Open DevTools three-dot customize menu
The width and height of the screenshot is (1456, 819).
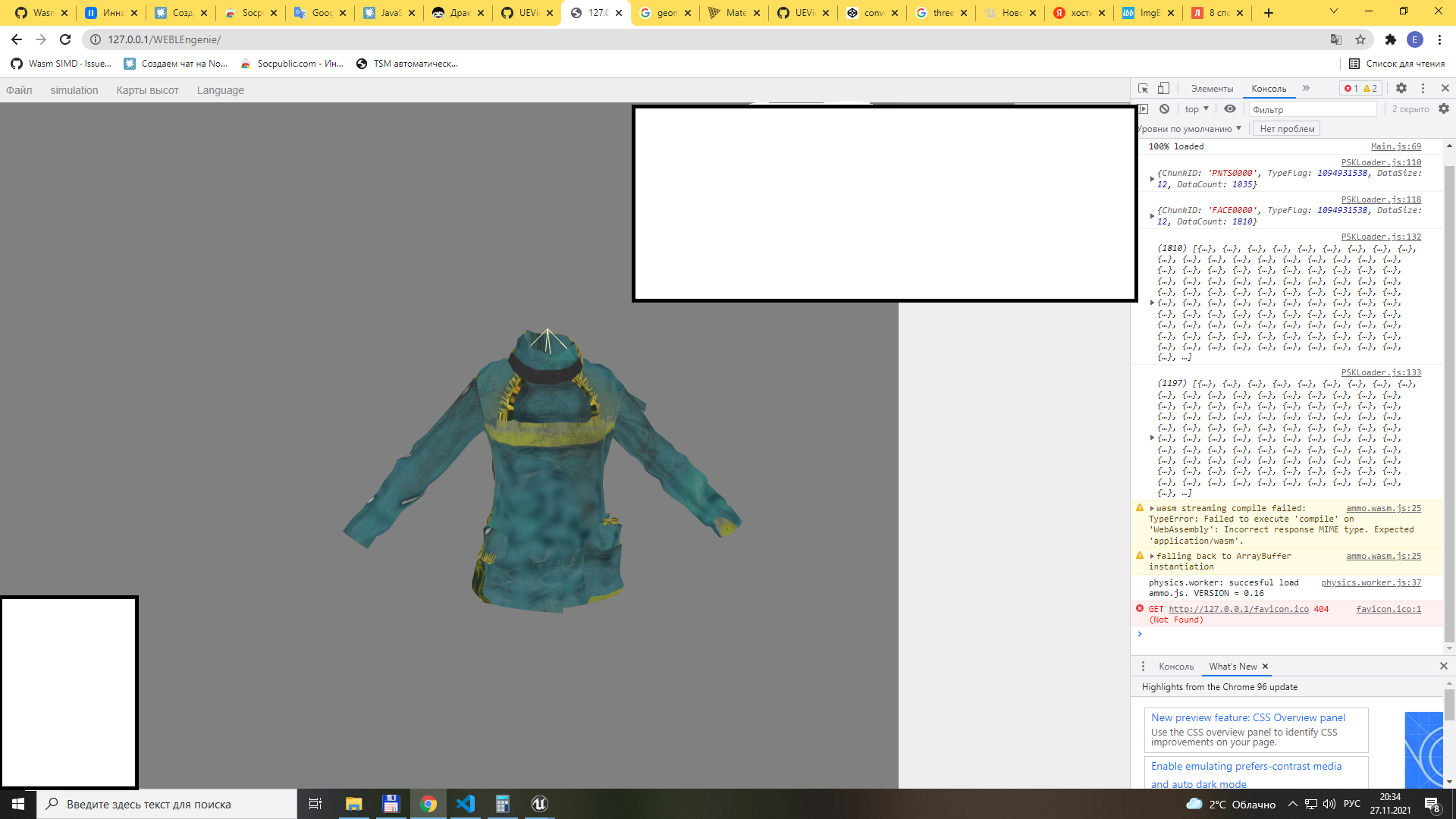pyautogui.click(x=1423, y=88)
